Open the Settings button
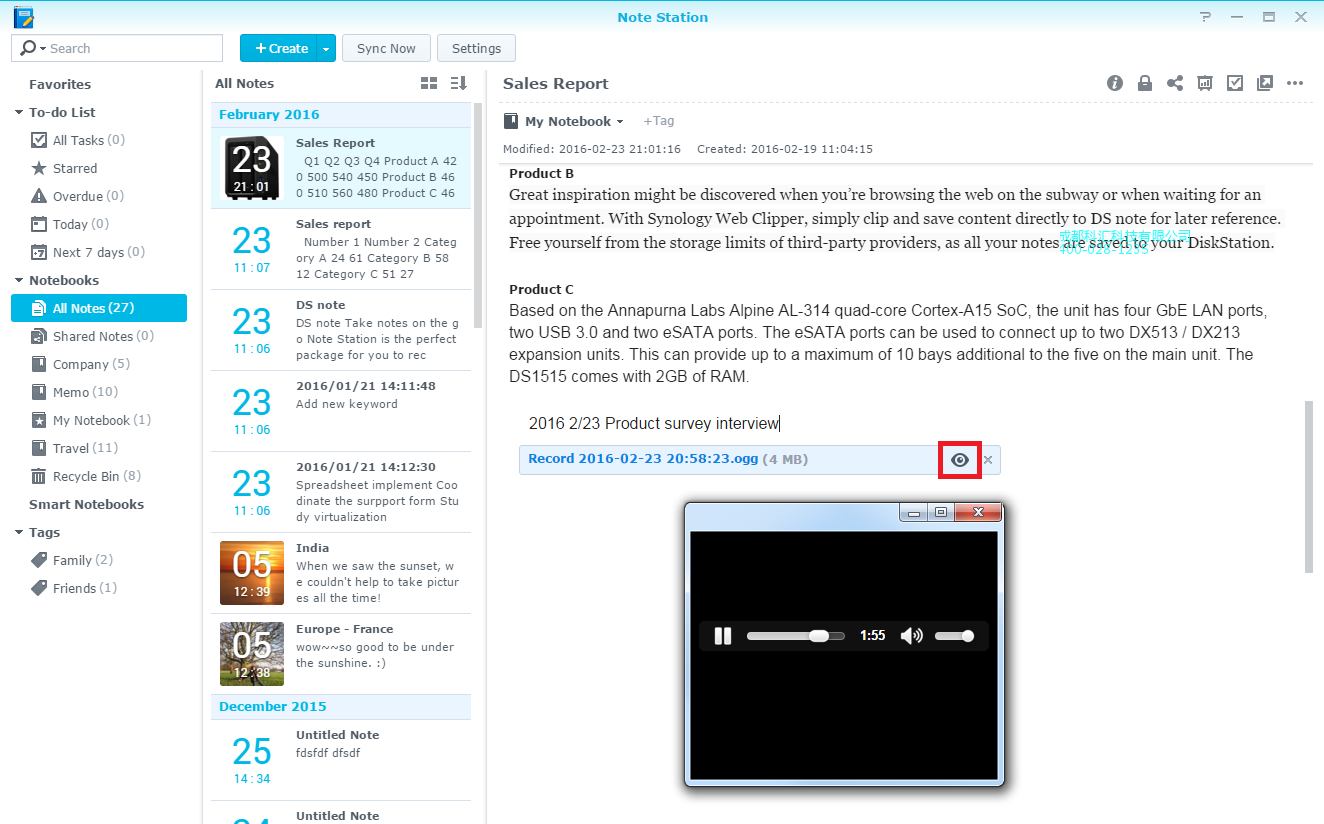The height and width of the screenshot is (824, 1324). (x=476, y=48)
